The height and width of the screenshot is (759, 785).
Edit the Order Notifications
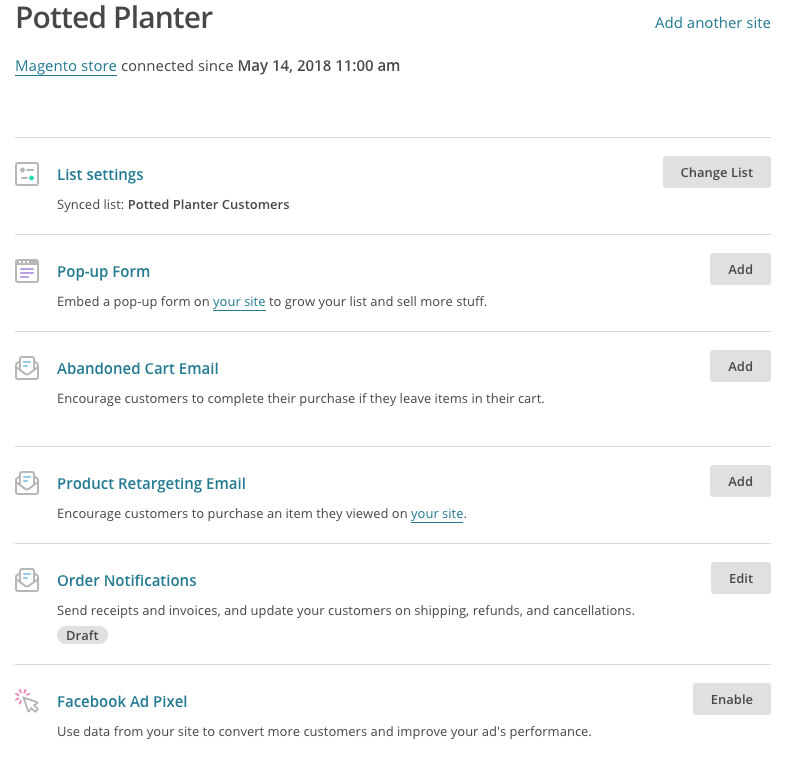click(x=740, y=578)
